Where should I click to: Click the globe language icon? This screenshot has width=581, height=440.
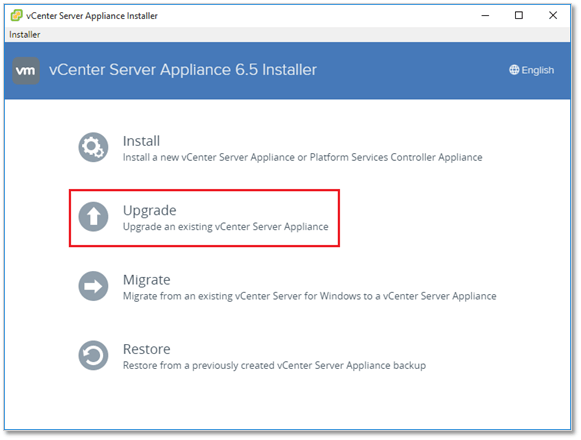(x=514, y=70)
